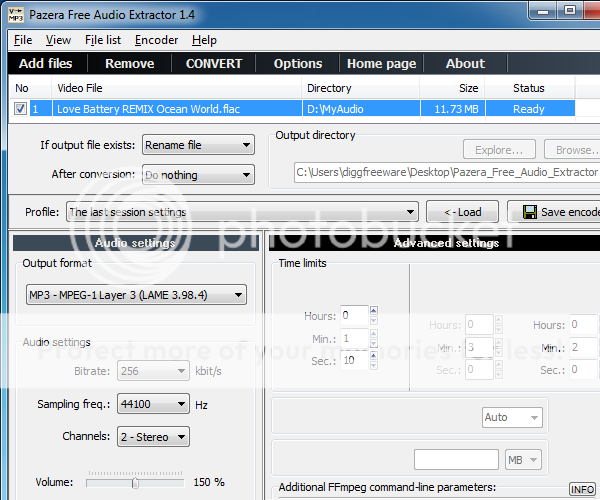Open the Help menu
Screen dimensions: 600x500
click(204, 40)
